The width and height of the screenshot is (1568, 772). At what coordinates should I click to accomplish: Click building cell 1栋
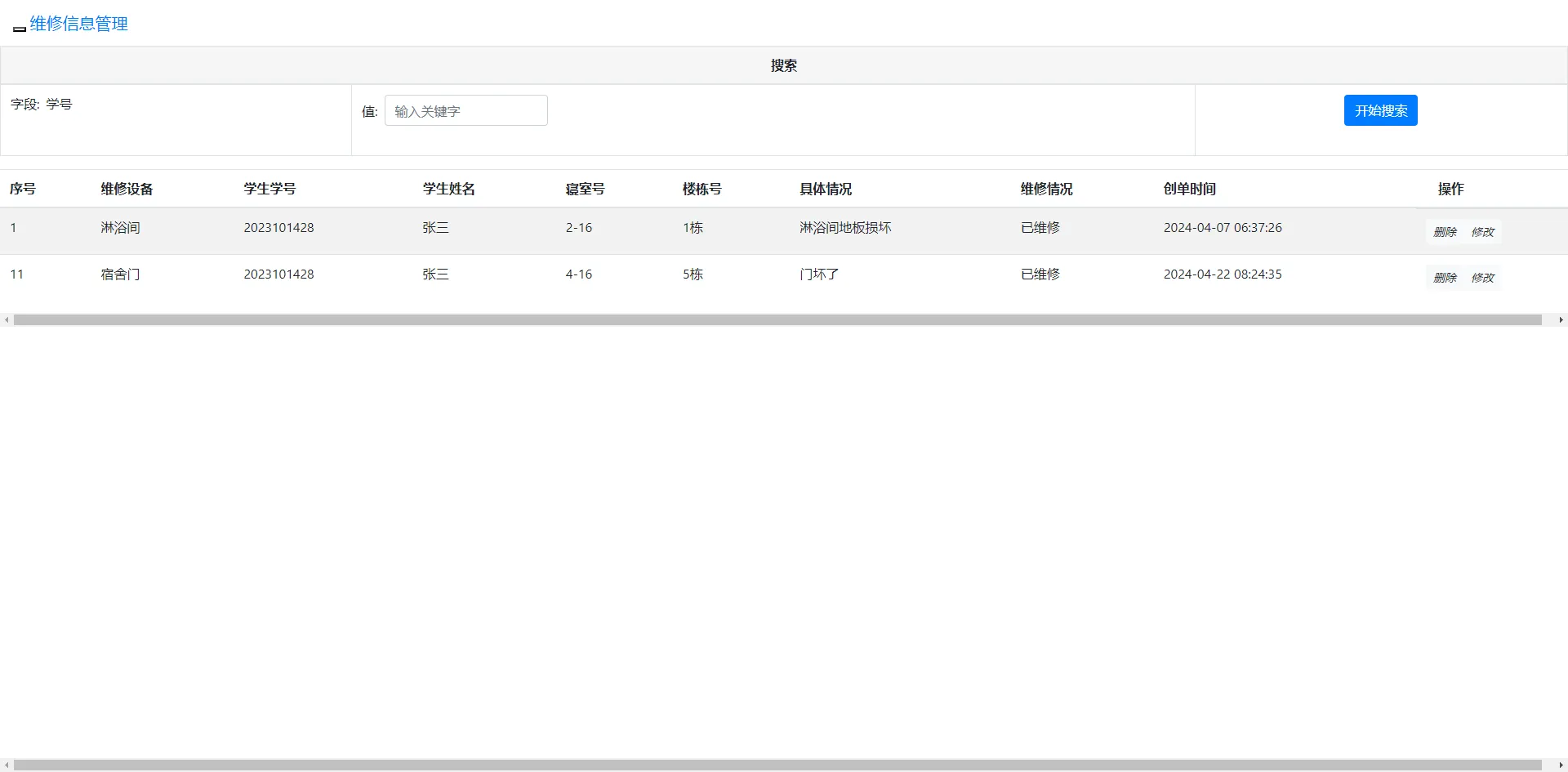pyautogui.click(x=693, y=228)
